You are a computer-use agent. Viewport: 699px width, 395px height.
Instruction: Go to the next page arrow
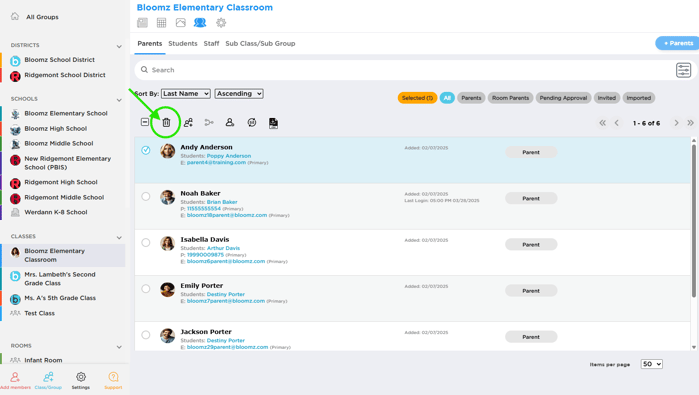(x=676, y=123)
